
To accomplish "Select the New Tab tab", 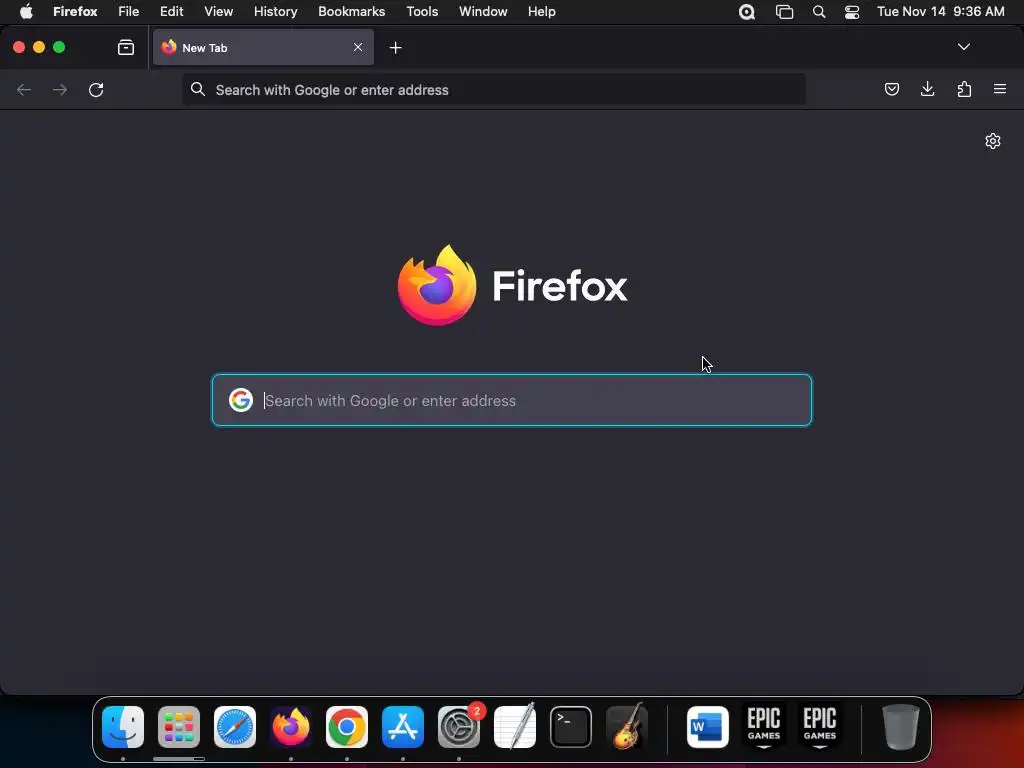I will [x=263, y=47].
